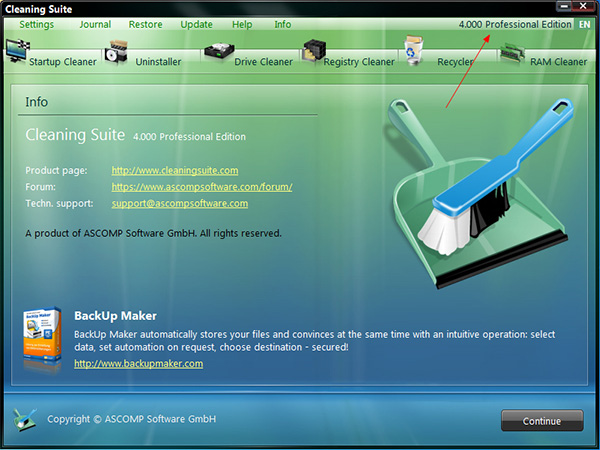The width and height of the screenshot is (600, 450).
Task: Click the support email address link
Action: coord(179,203)
